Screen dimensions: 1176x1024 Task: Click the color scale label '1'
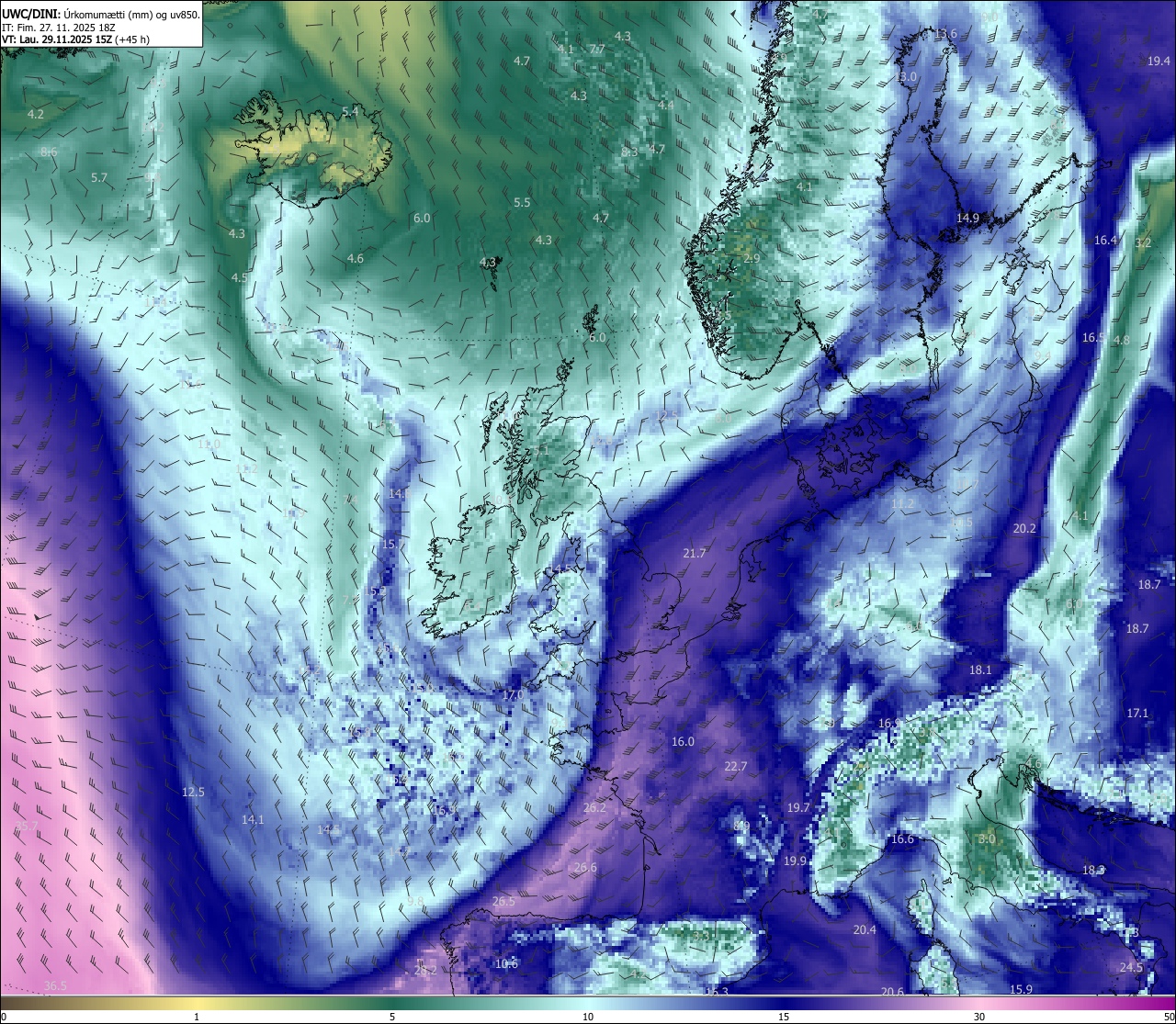[197, 1017]
